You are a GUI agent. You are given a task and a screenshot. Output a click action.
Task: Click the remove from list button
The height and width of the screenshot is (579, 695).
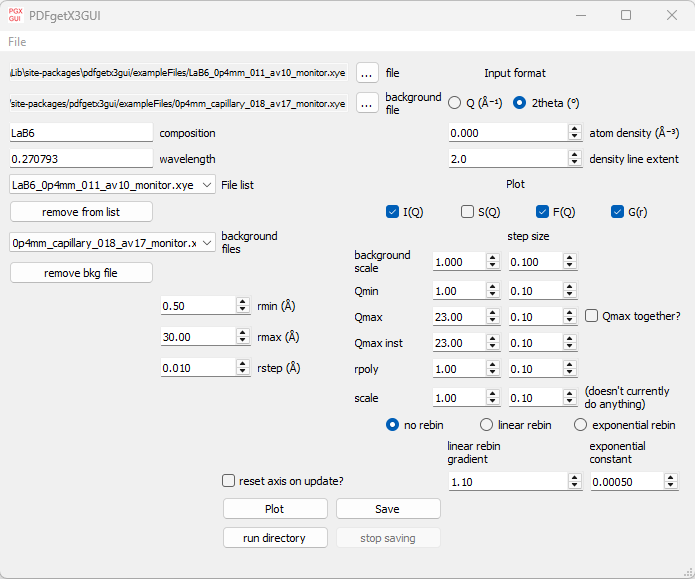click(81, 212)
